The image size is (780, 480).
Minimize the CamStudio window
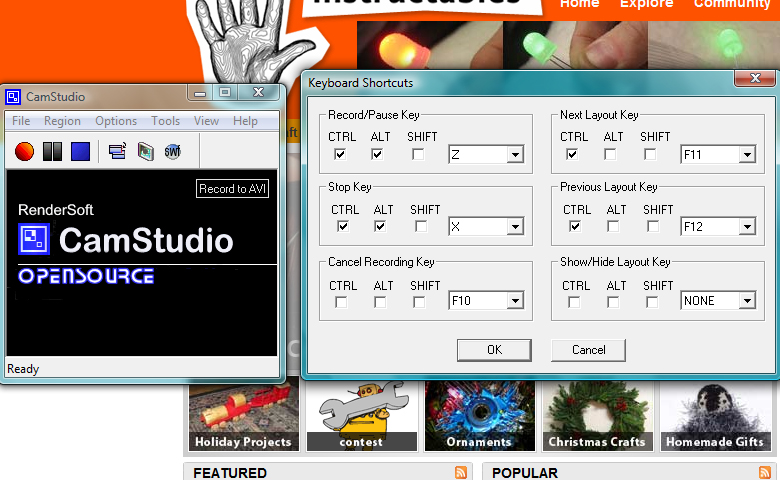click(200, 93)
